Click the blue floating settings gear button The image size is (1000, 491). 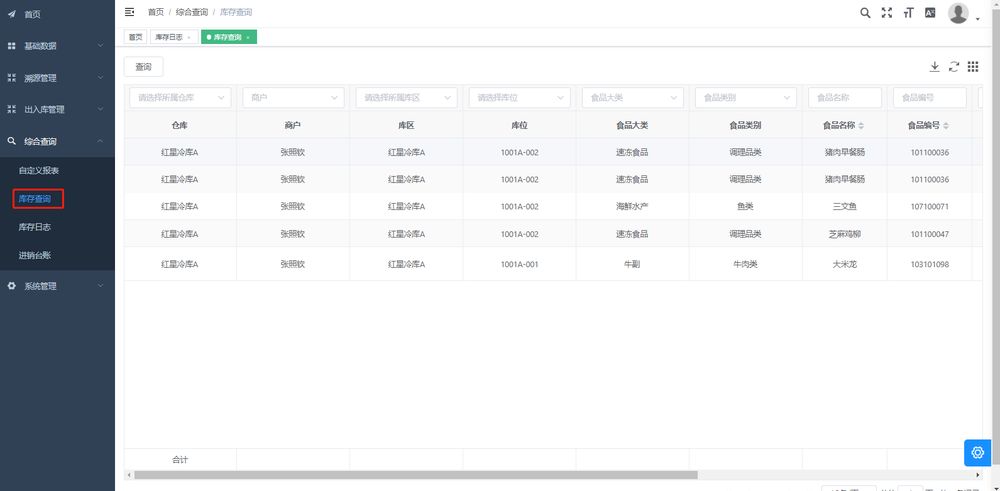pos(977,452)
